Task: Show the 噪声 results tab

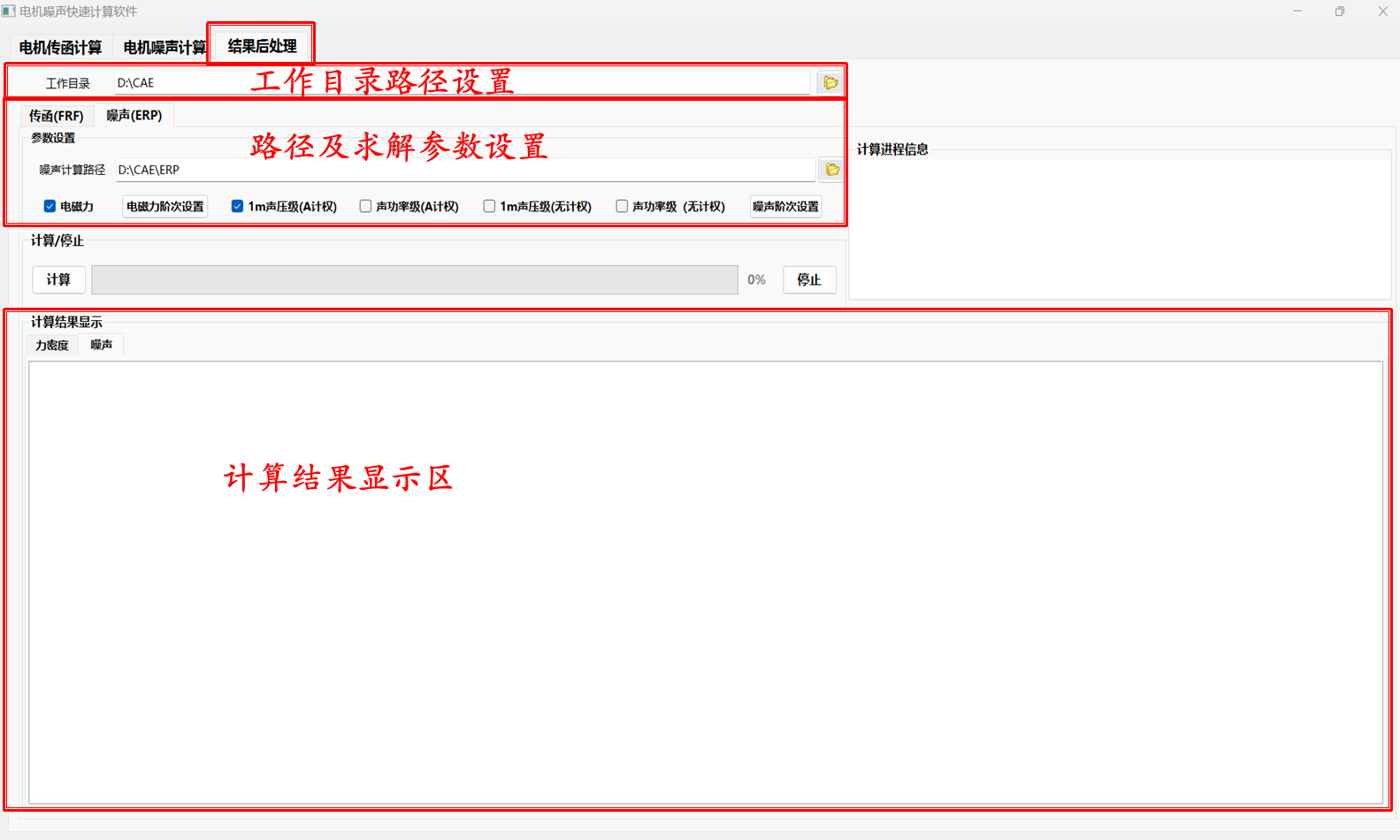Action: click(102, 345)
